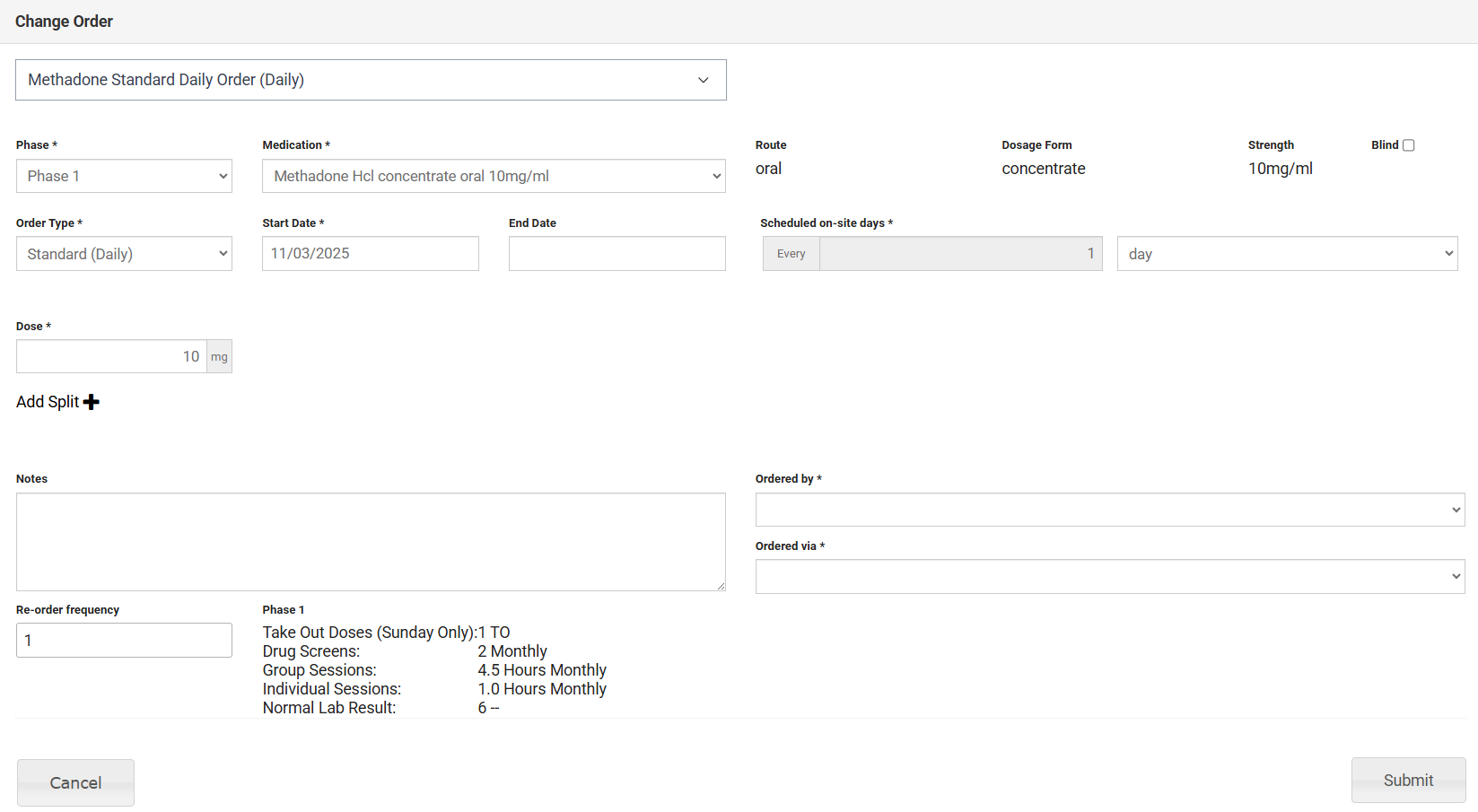This screenshot has height=812, width=1478.
Task: Click the Re-order frequency field
Action: click(x=124, y=641)
